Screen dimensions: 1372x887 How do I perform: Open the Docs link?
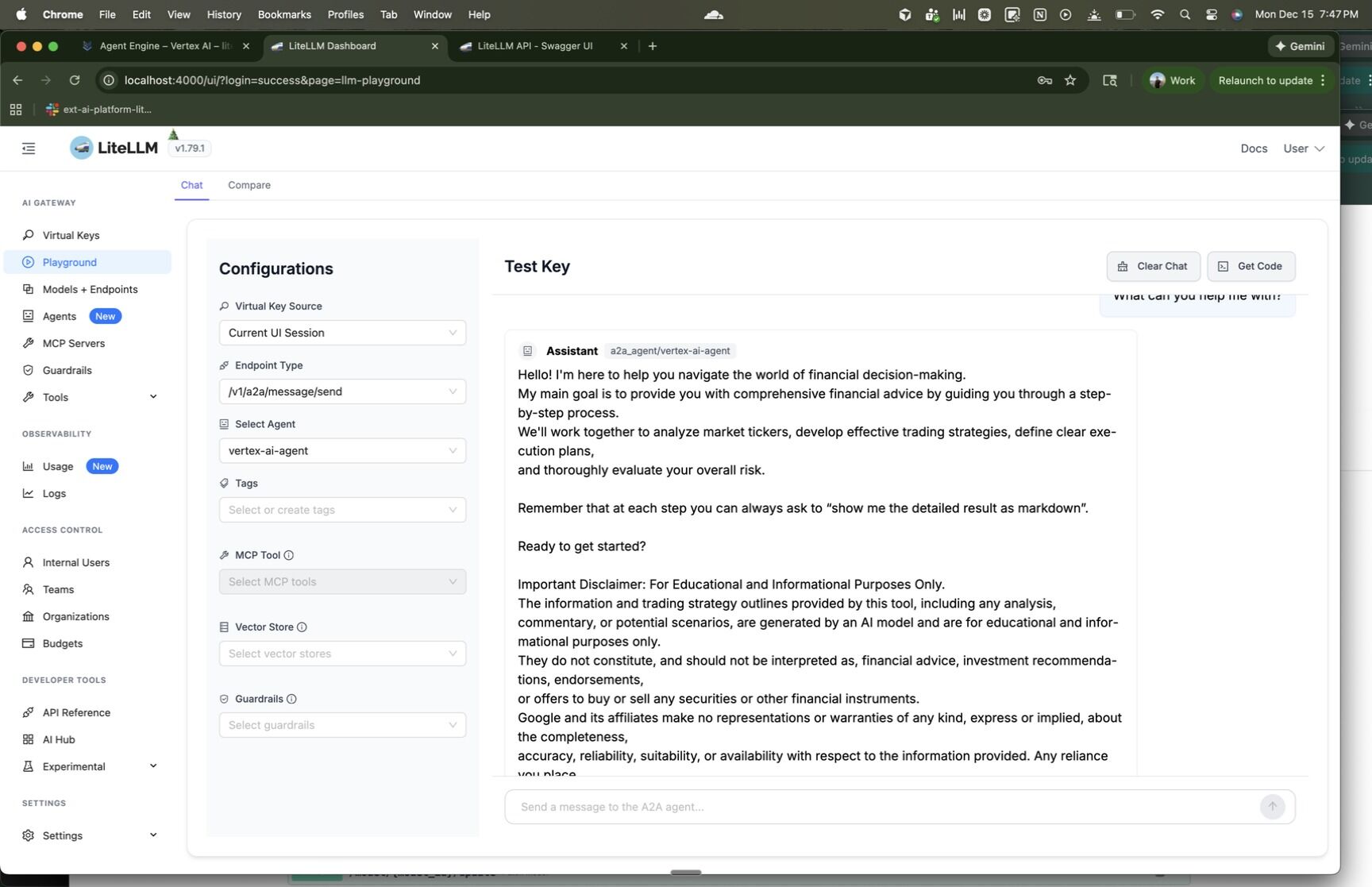[1254, 148]
